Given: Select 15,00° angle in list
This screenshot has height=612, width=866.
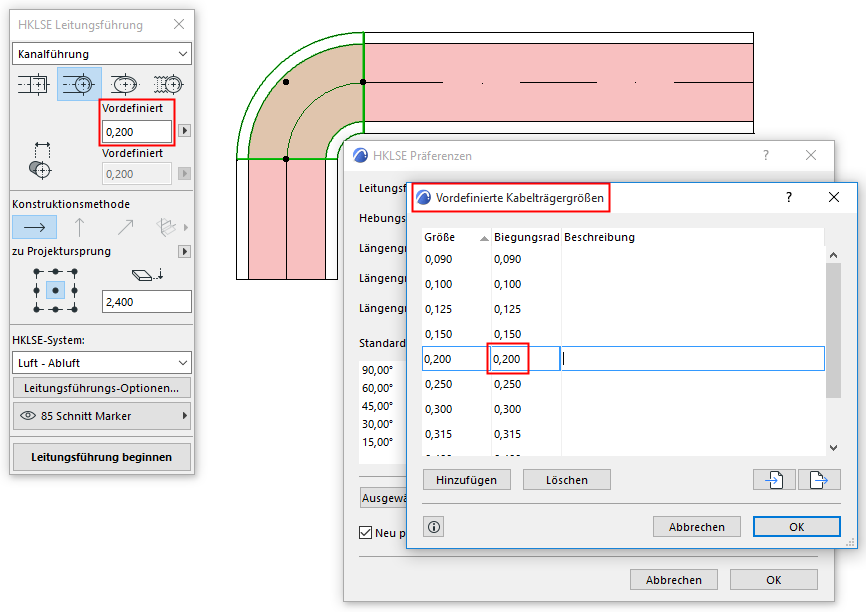Looking at the screenshot, I should pyautogui.click(x=378, y=442).
